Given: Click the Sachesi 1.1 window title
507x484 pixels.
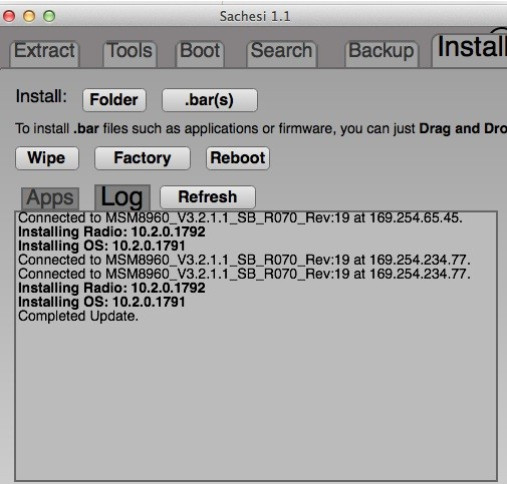Looking at the screenshot, I should (x=255, y=16).
